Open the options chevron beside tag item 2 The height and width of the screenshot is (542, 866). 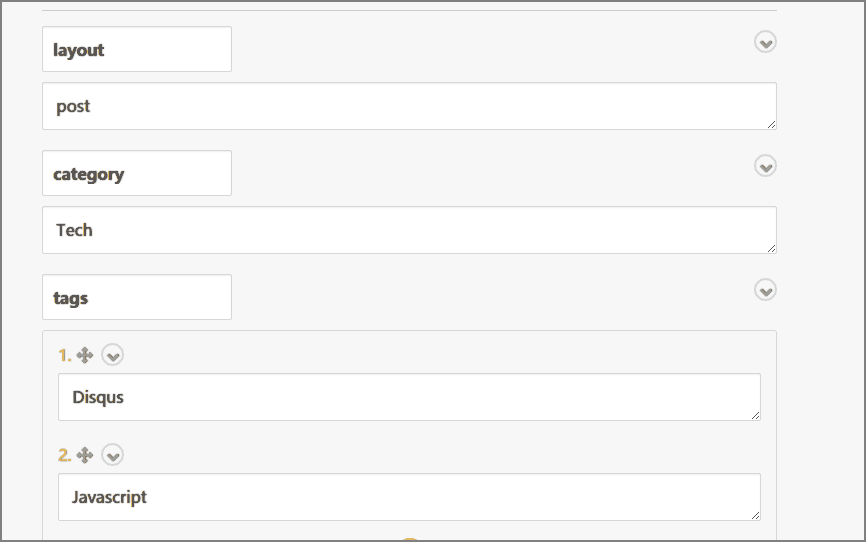(x=113, y=455)
